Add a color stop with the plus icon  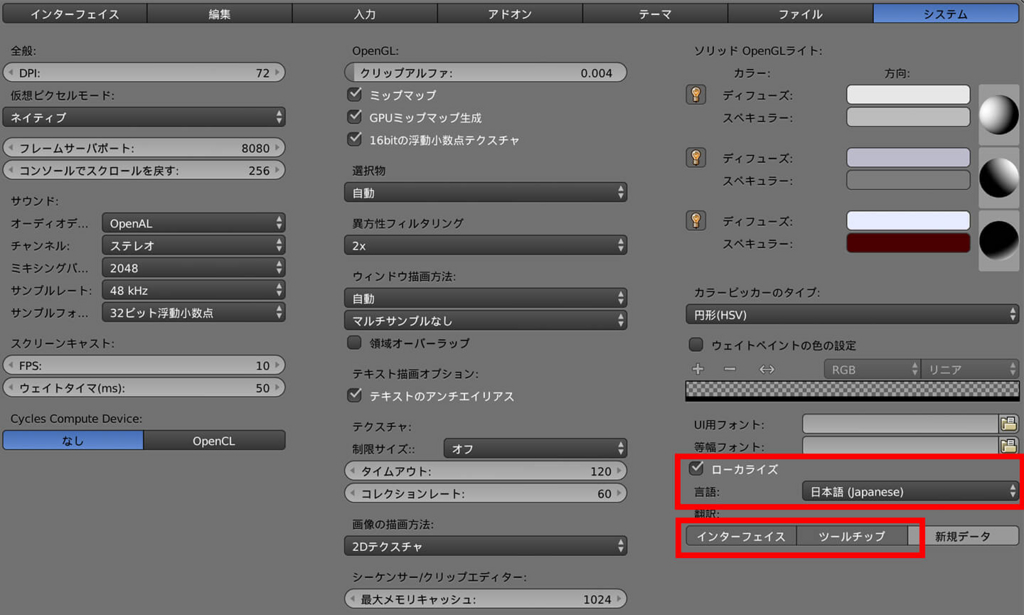pyautogui.click(x=697, y=369)
